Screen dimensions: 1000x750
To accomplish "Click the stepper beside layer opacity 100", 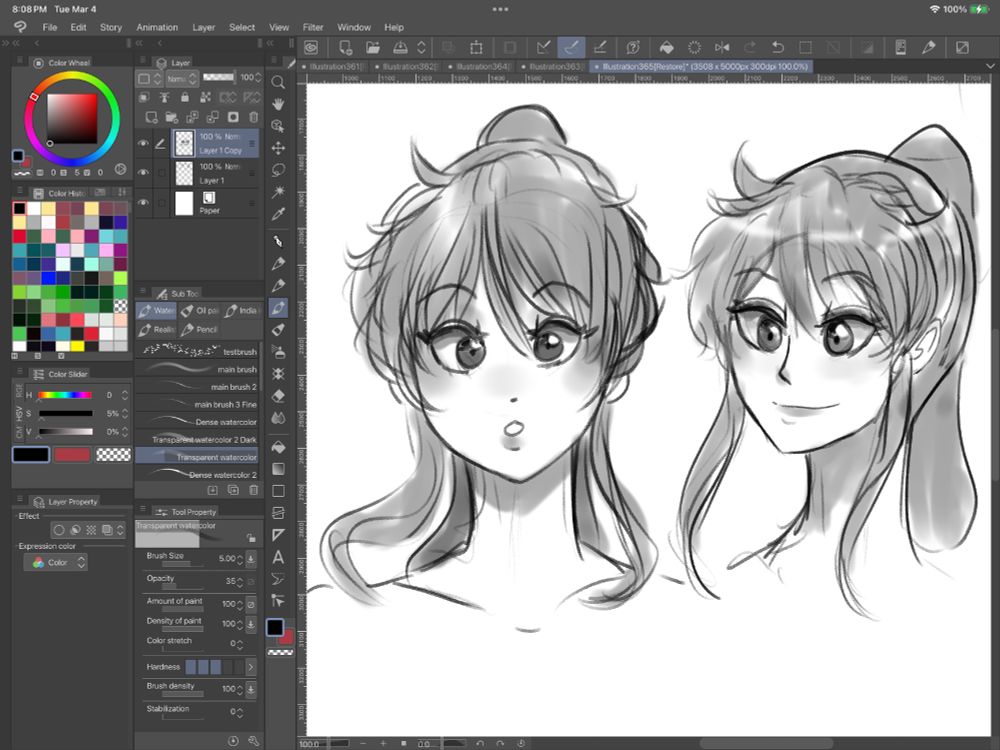I will [x=258, y=78].
